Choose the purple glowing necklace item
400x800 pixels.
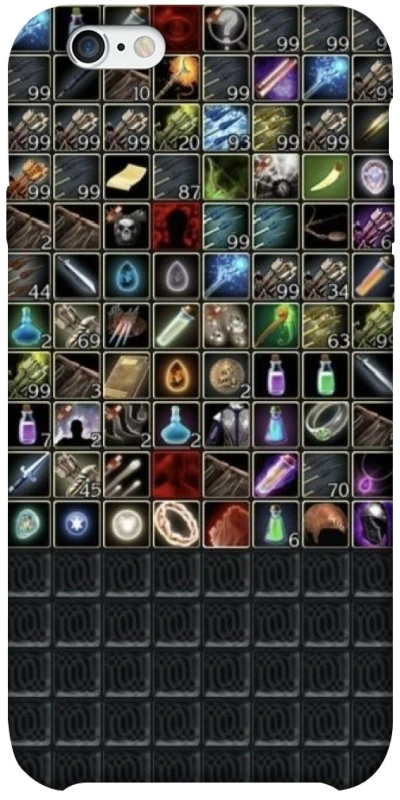[x=373, y=474]
